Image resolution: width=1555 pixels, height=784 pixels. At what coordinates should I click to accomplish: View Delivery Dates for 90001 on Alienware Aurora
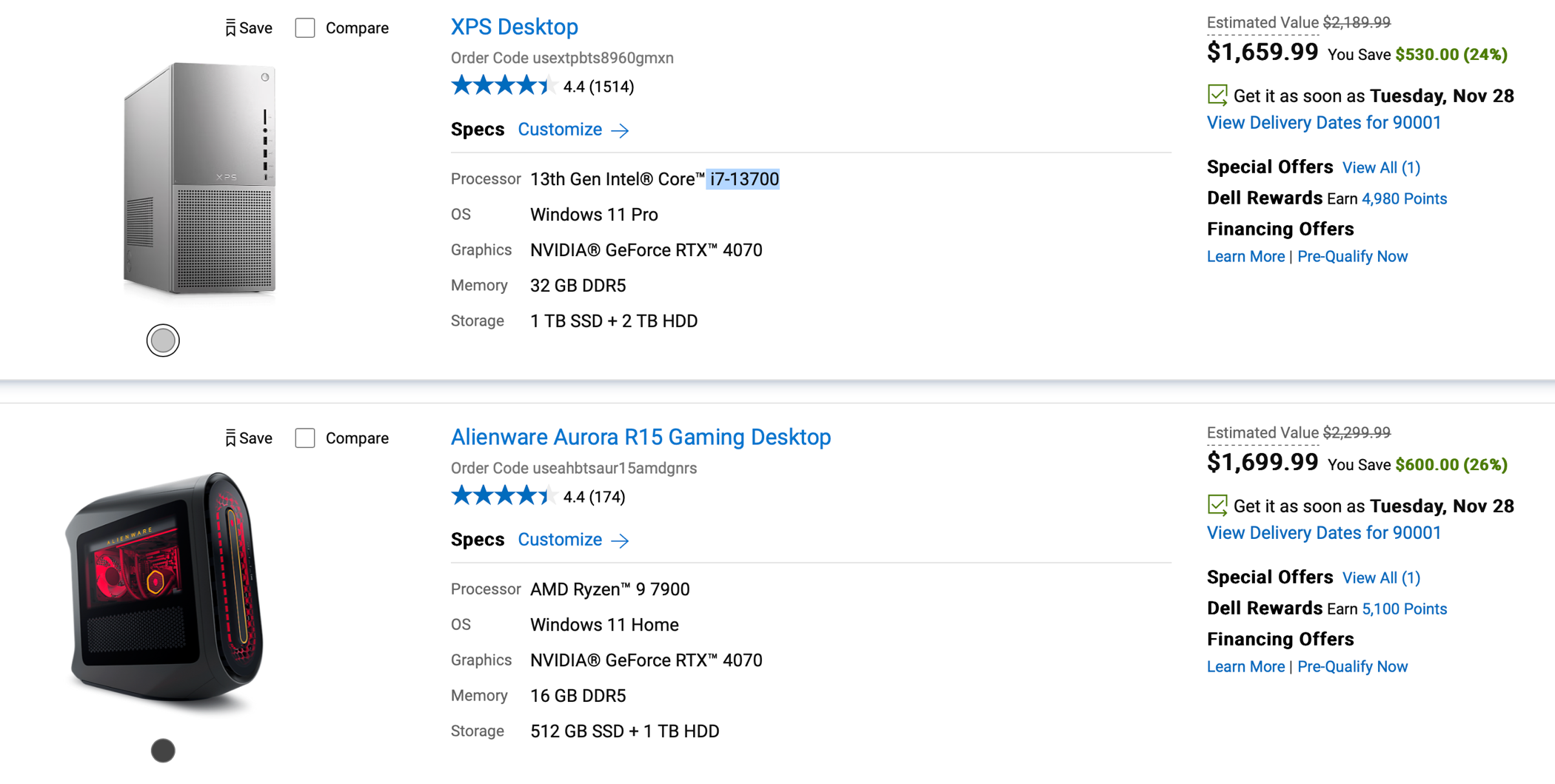(1324, 533)
